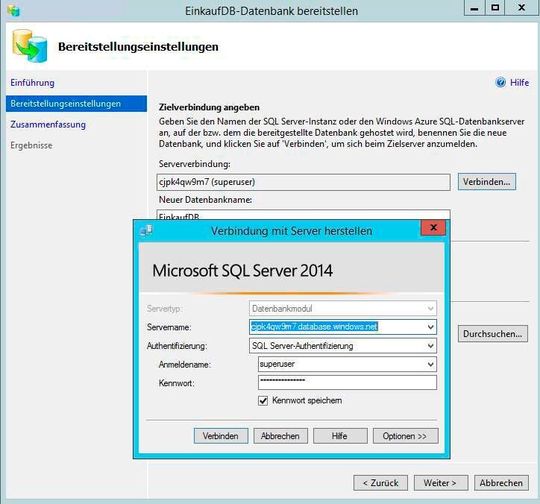Proceed with the Weiter > button

coord(440,483)
